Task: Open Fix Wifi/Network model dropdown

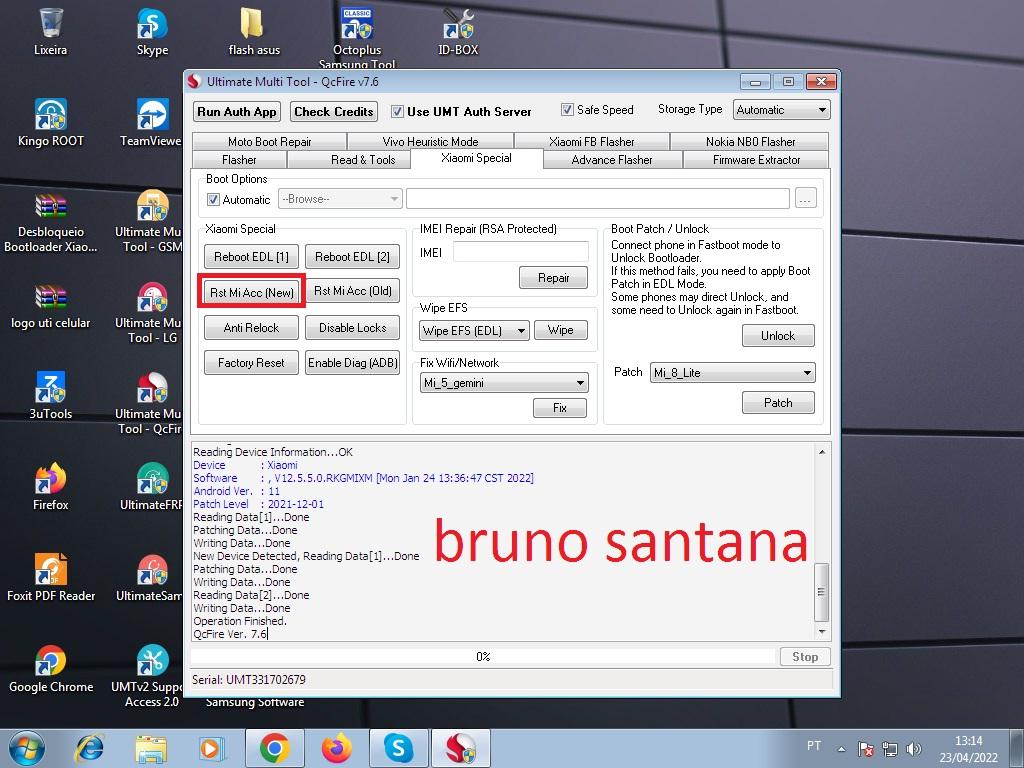Action: click(x=504, y=383)
